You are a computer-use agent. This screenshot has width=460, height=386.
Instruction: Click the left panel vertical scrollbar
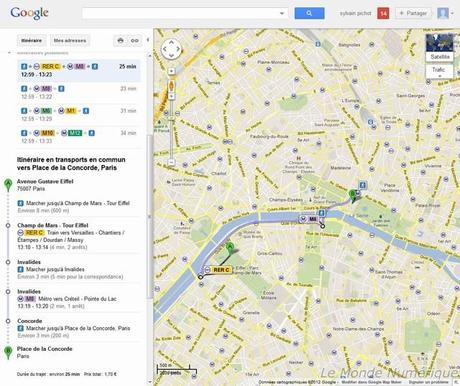click(x=150, y=217)
